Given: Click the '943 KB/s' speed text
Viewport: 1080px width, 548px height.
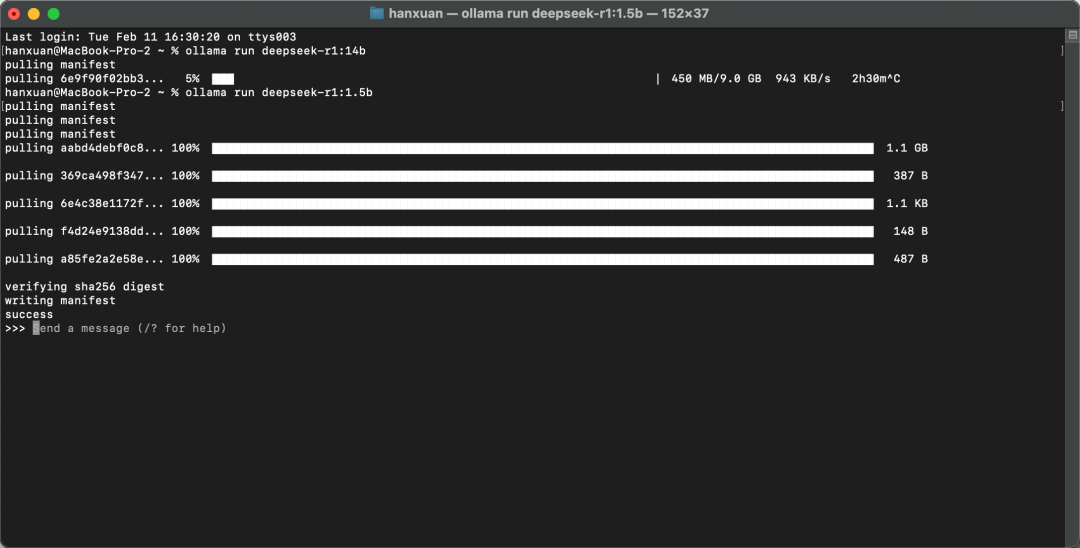Looking at the screenshot, I should 802,78.
